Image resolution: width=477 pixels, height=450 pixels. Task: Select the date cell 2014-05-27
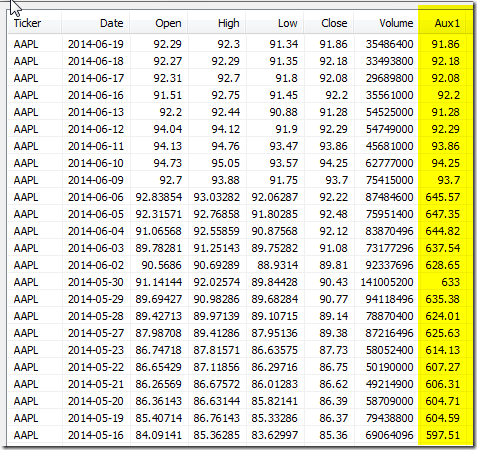point(96,333)
